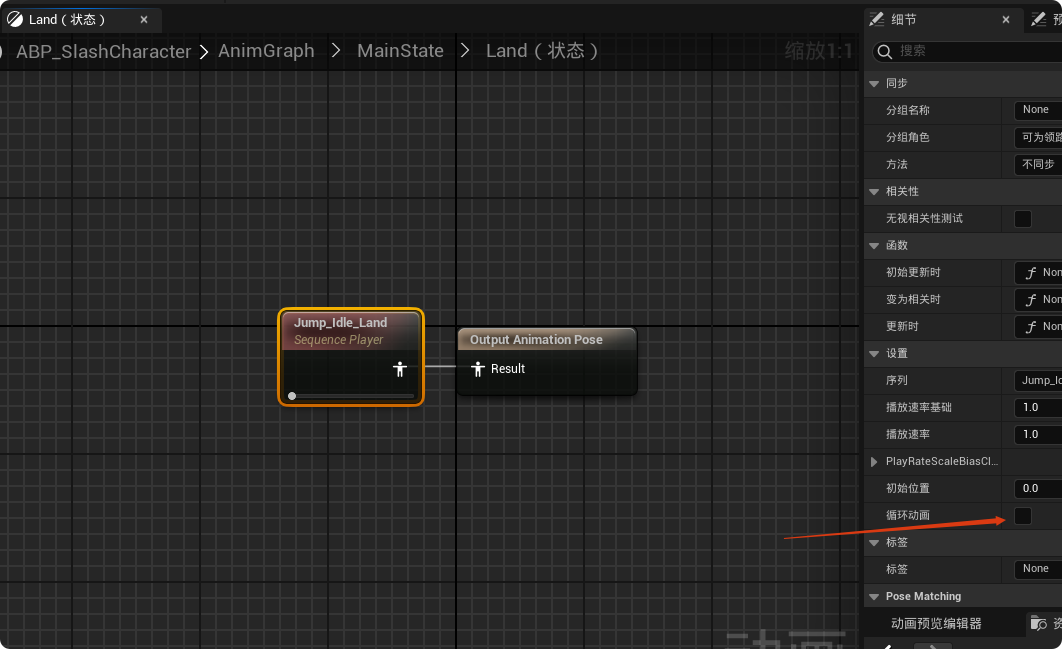Collapse the 函数 section
1062x649 pixels.
(874, 246)
